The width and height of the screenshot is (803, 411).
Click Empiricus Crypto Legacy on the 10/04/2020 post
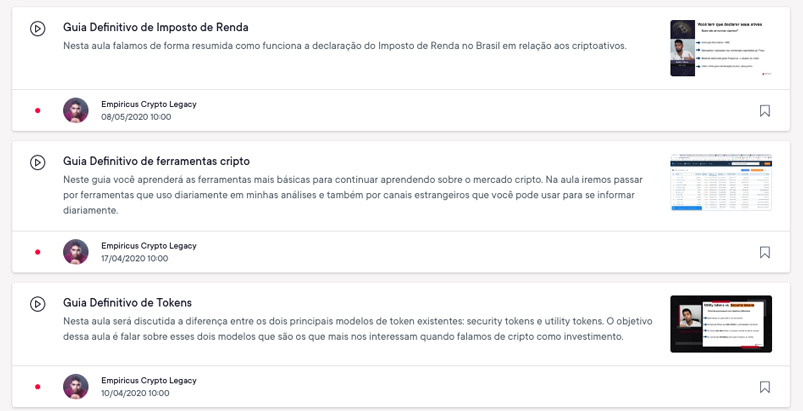pos(148,381)
